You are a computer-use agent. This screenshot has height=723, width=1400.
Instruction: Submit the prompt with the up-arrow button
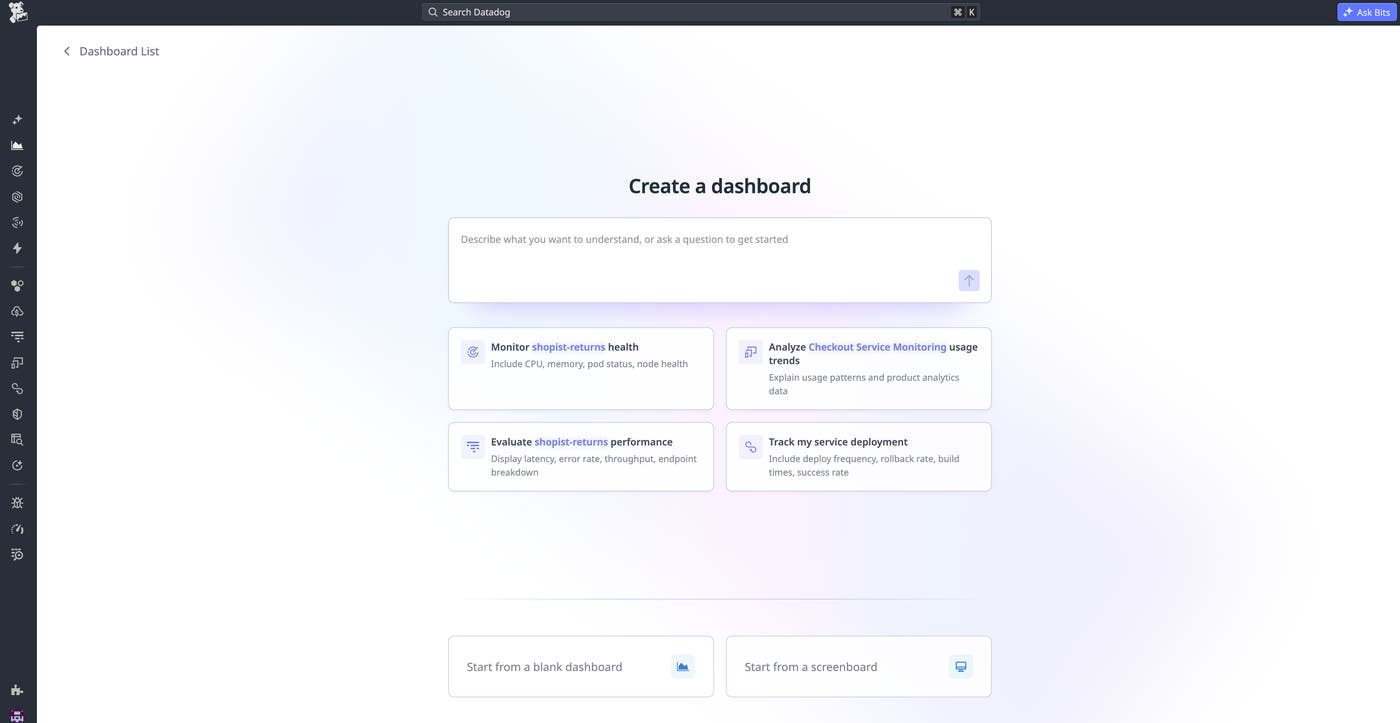(969, 280)
